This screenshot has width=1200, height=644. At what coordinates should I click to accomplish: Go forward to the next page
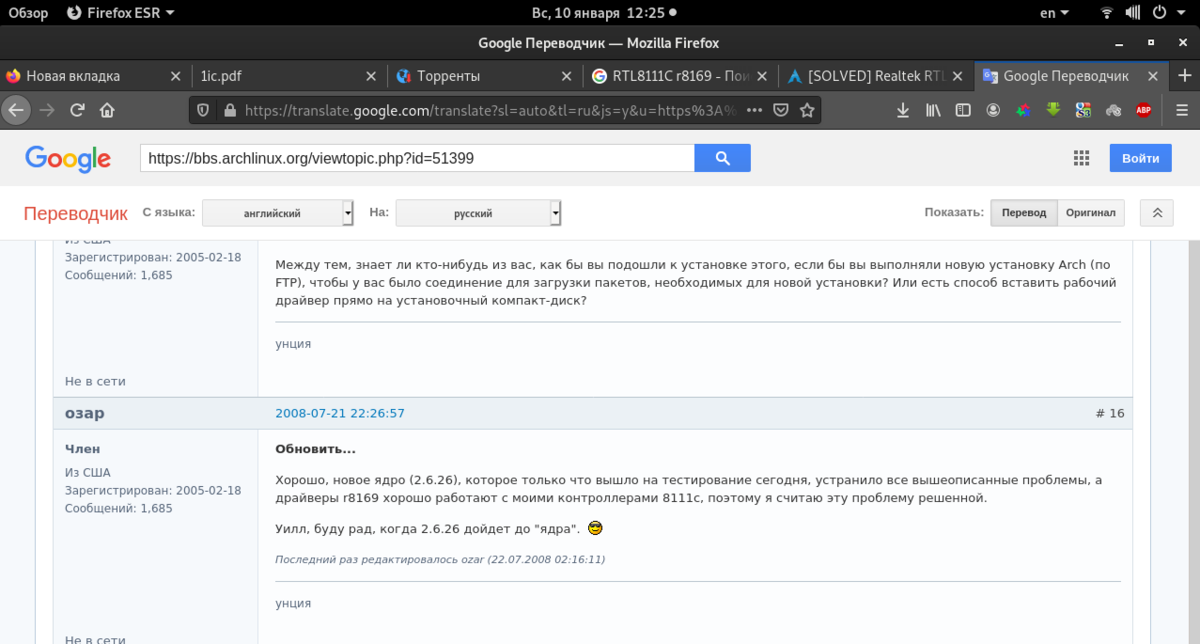pos(47,110)
